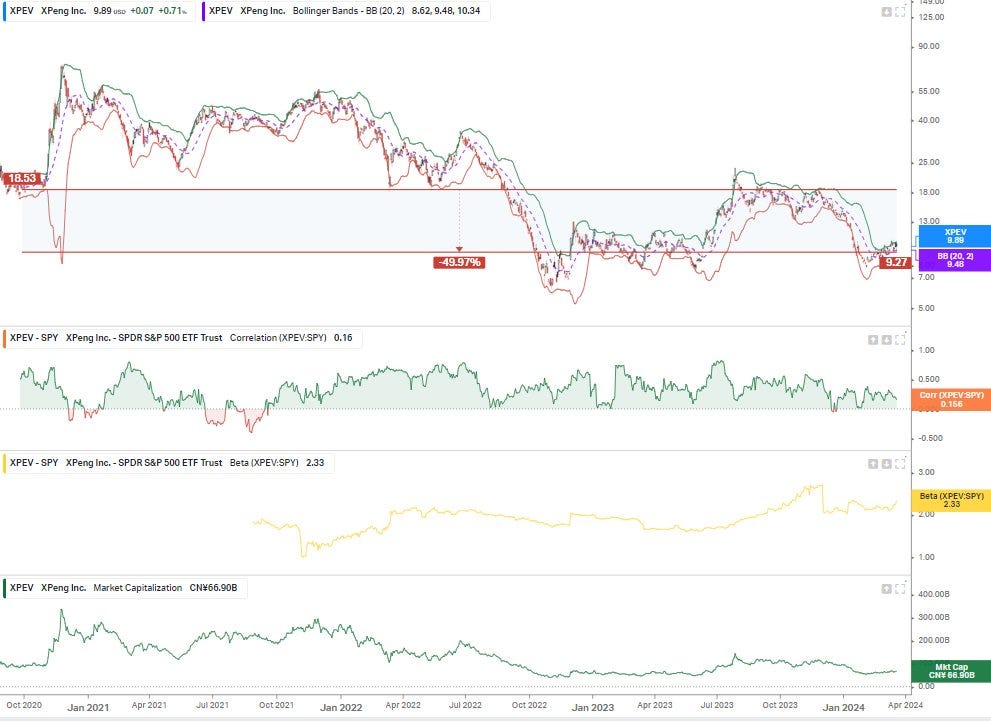Move the Correlation pane up

pos(873,340)
